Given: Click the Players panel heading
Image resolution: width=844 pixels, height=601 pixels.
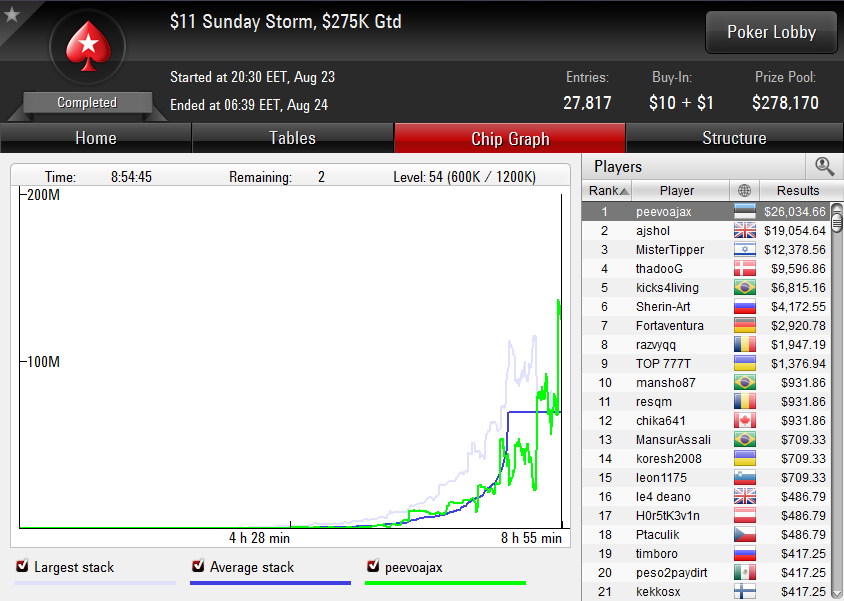Looking at the screenshot, I should 618,167.
